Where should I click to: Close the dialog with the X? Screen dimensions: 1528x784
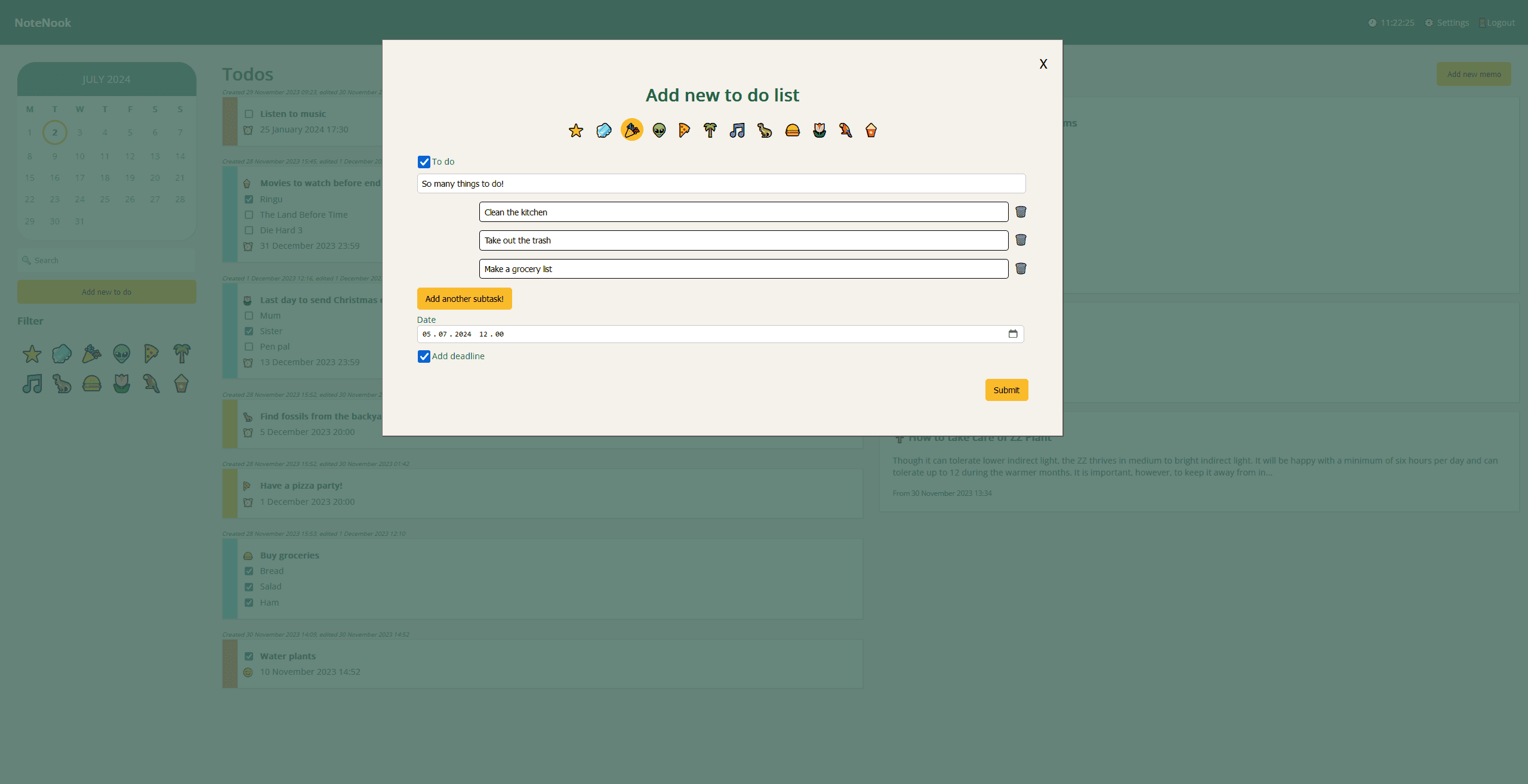1043,64
